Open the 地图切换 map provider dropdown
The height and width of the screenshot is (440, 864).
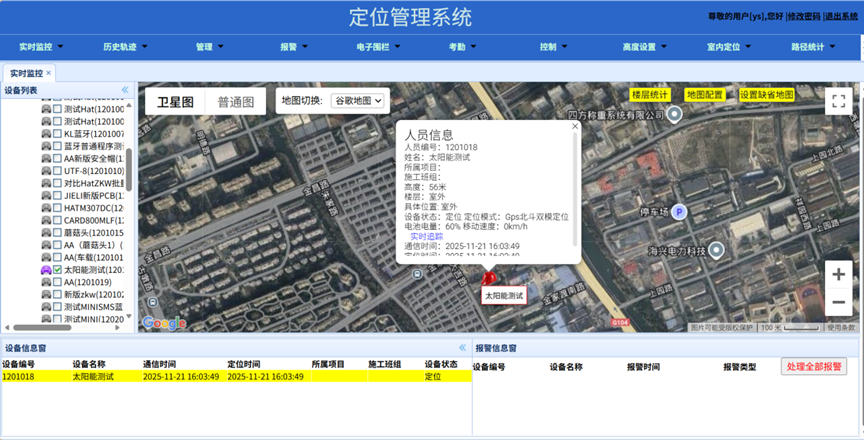(357, 101)
